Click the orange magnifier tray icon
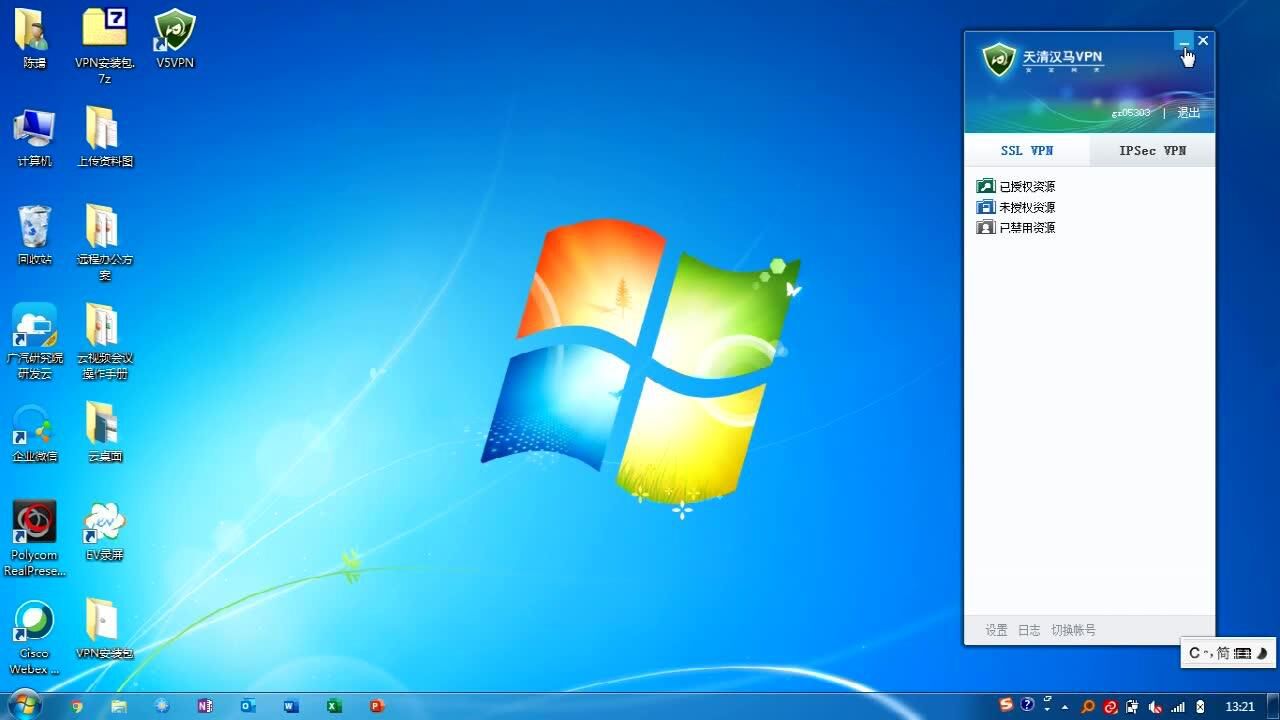1280x720 pixels. click(1088, 706)
